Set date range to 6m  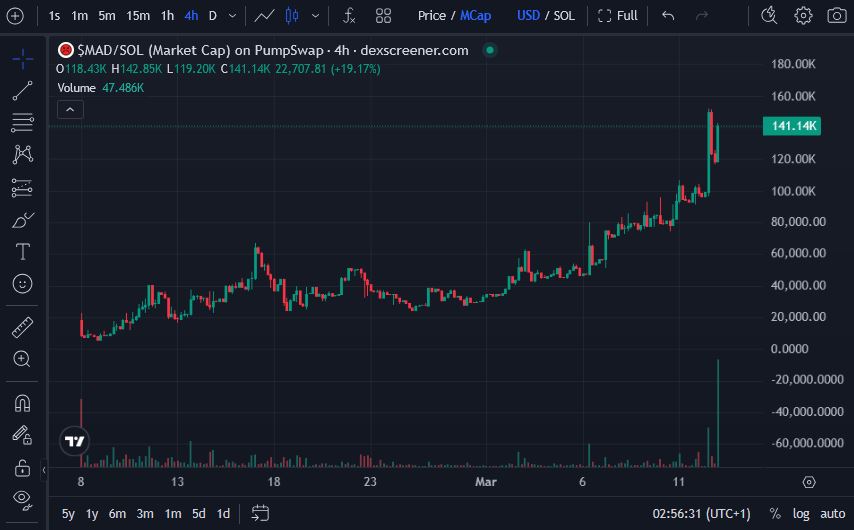117,514
